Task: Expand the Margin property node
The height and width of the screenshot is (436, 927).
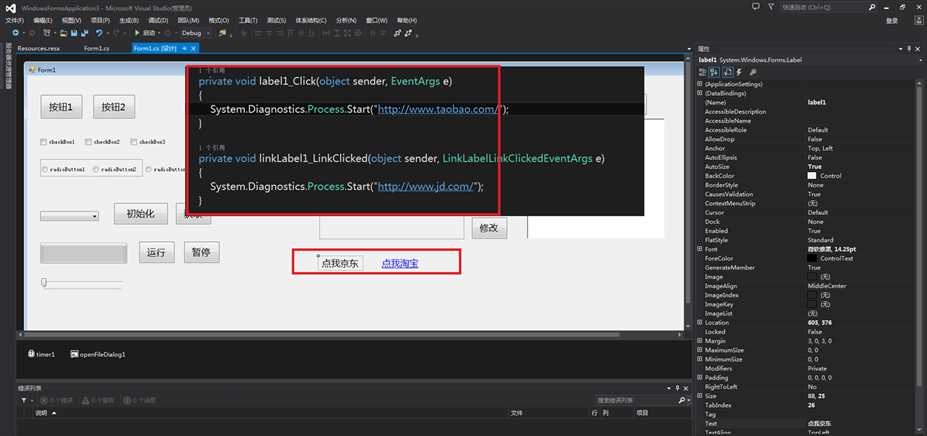Action: click(700, 341)
